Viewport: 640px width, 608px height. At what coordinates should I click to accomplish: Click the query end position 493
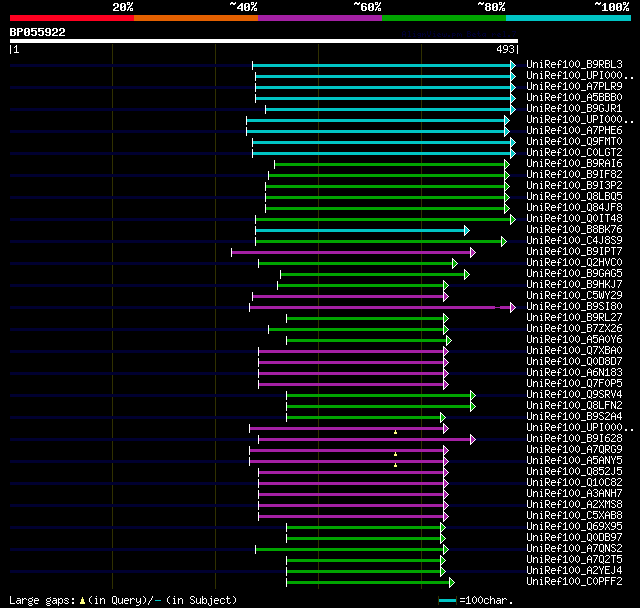(x=505, y=49)
